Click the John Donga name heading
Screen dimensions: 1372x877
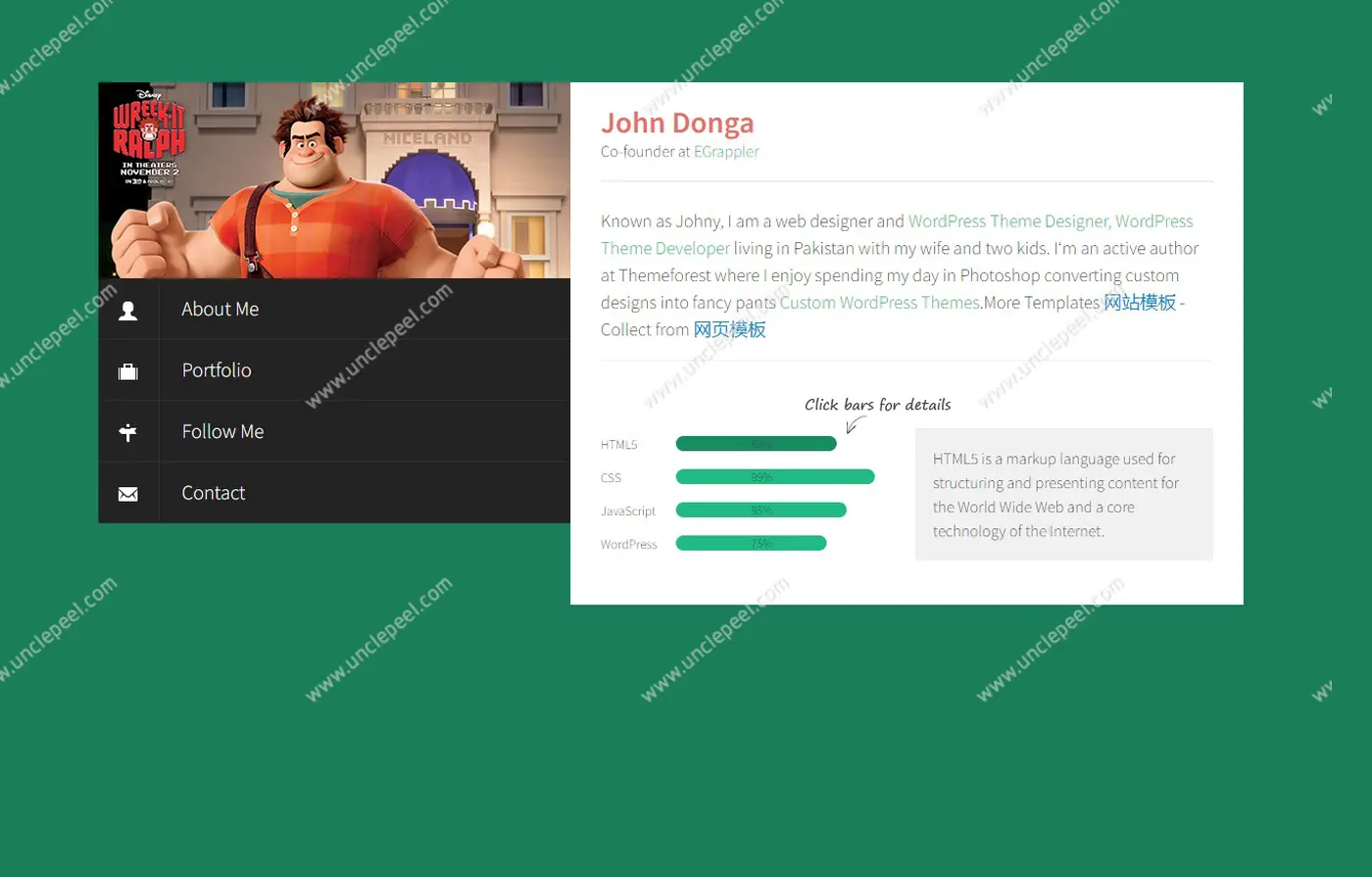[x=677, y=122]
